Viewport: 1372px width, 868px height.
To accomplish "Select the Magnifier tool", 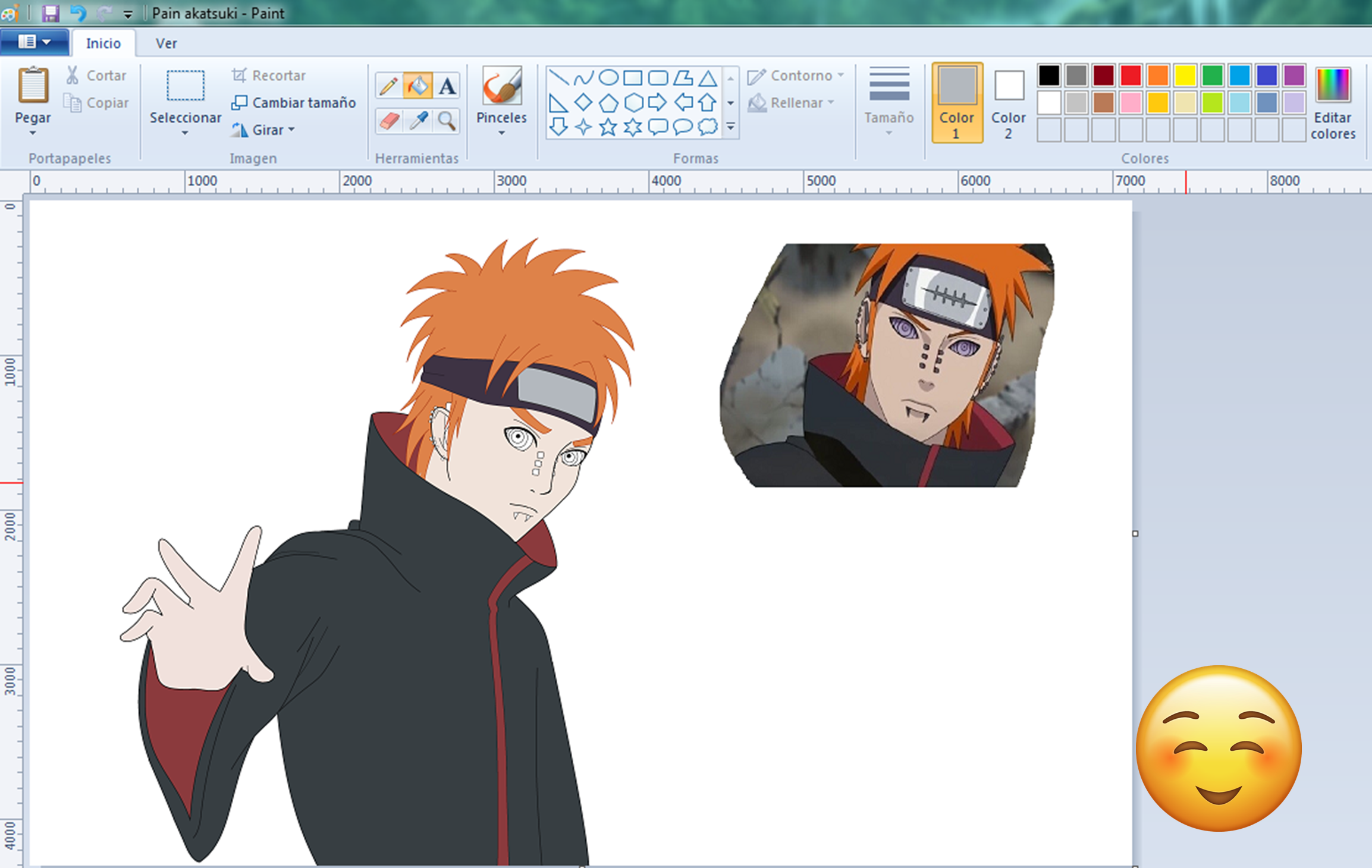I will click(447, 121).
